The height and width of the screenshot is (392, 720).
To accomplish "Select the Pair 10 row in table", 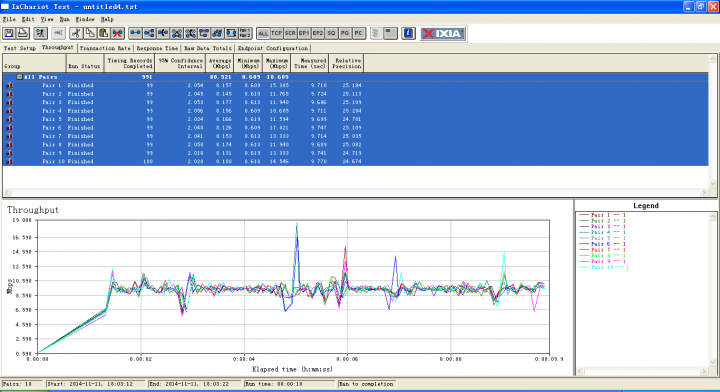I will click(x=355, y=162).
